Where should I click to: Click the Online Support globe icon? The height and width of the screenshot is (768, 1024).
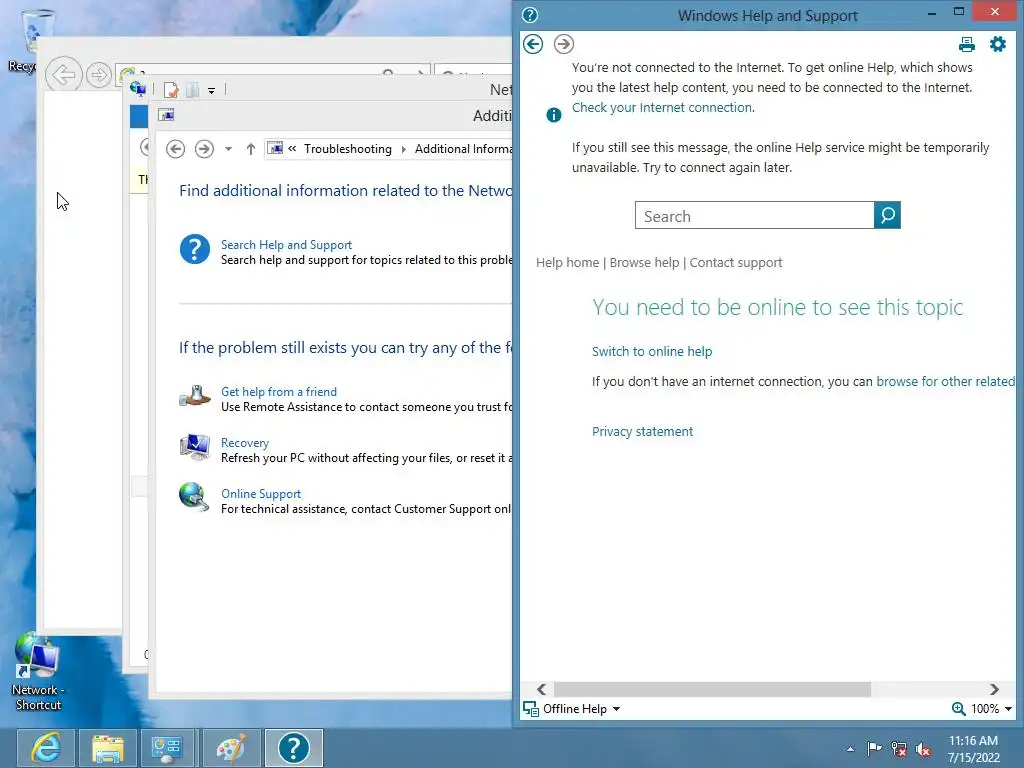coord(193,496)
